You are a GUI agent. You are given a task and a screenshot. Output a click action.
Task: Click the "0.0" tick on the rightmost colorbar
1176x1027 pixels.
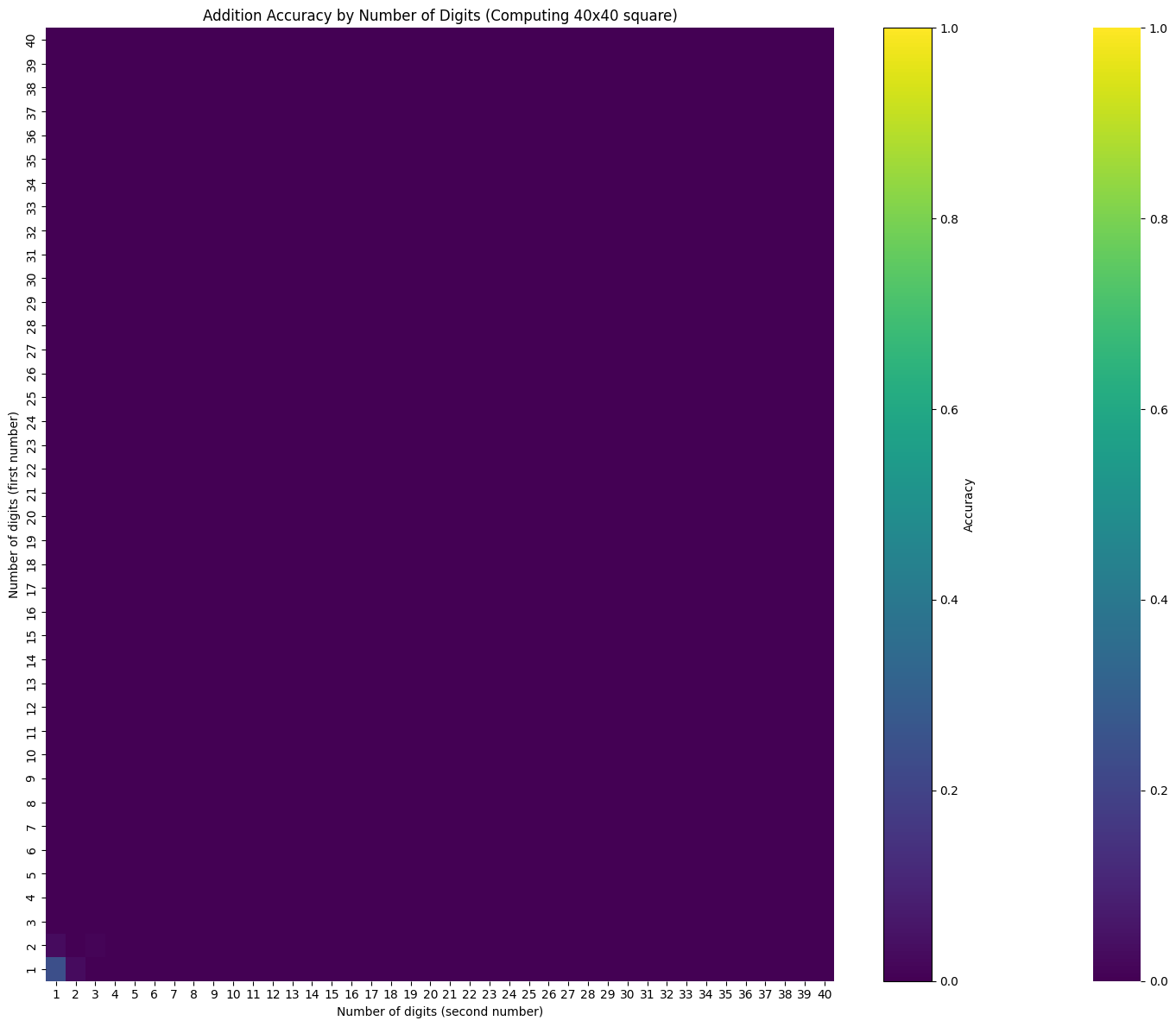1157,981
